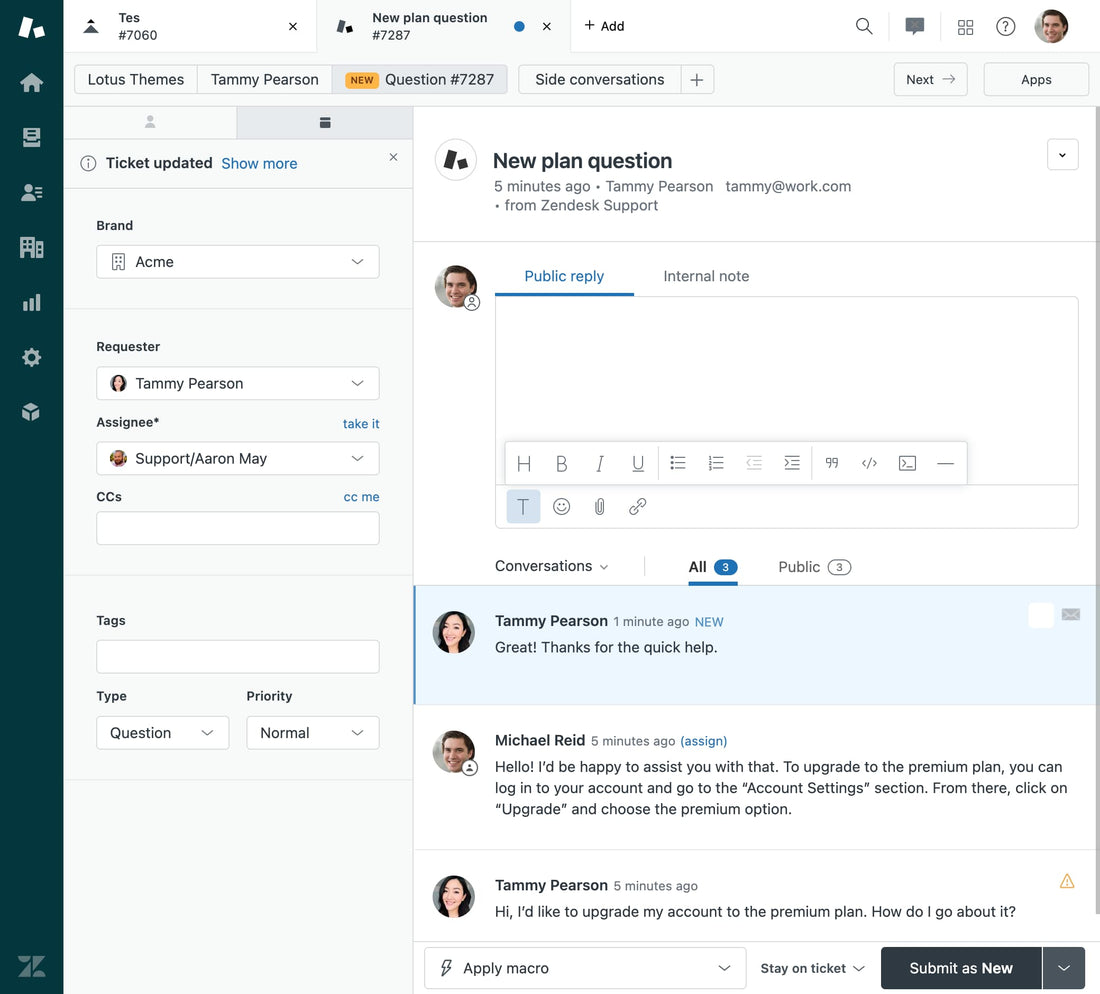Expand the Priority dropdown
The height and width of the screenshot is (994, 1100).
pos(312,733)
